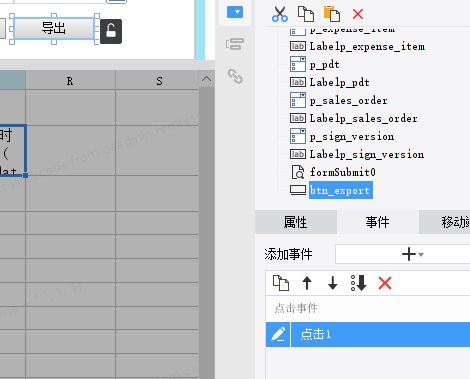Select the 点击1 event row
The image size is (470, 379).
point(368,334)
